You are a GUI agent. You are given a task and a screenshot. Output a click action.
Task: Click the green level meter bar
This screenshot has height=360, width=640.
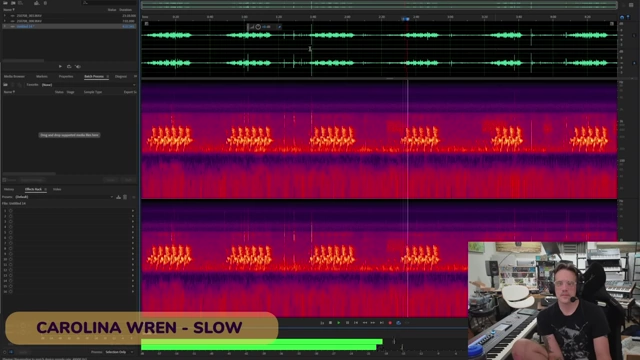262,344
